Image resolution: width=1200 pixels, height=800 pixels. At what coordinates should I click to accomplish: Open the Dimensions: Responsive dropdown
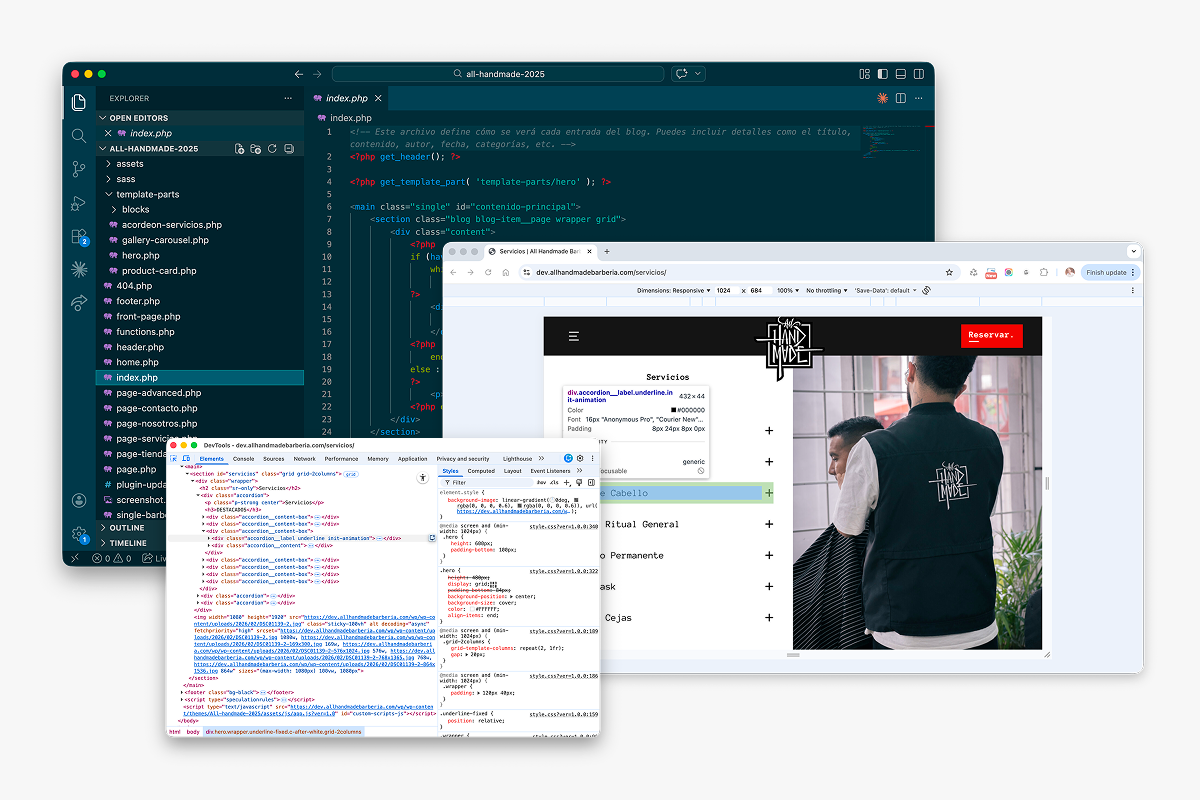point(673,290)
